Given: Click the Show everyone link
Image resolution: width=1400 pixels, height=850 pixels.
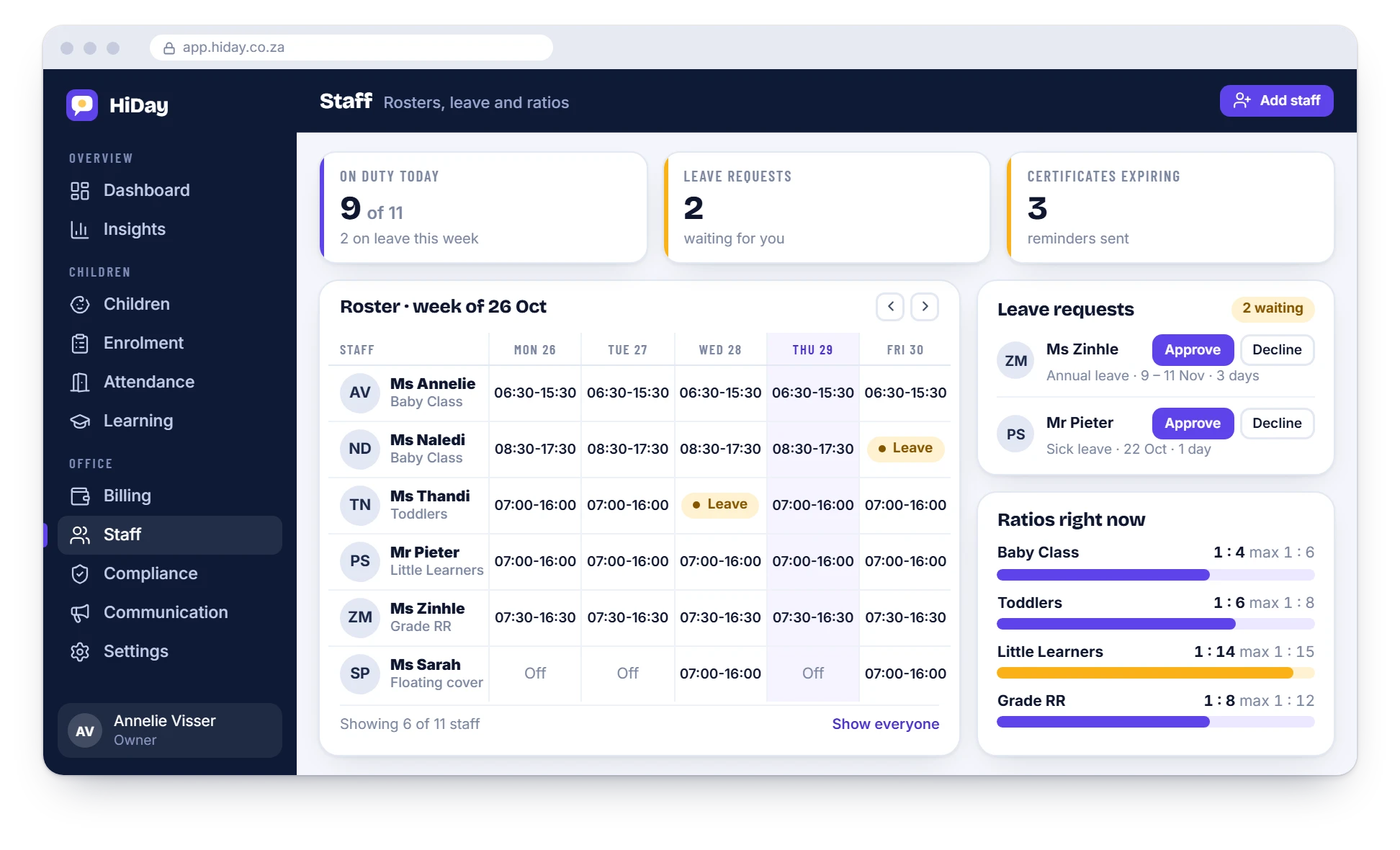Looking at the screenshot, I should click(x=885, y=724).
